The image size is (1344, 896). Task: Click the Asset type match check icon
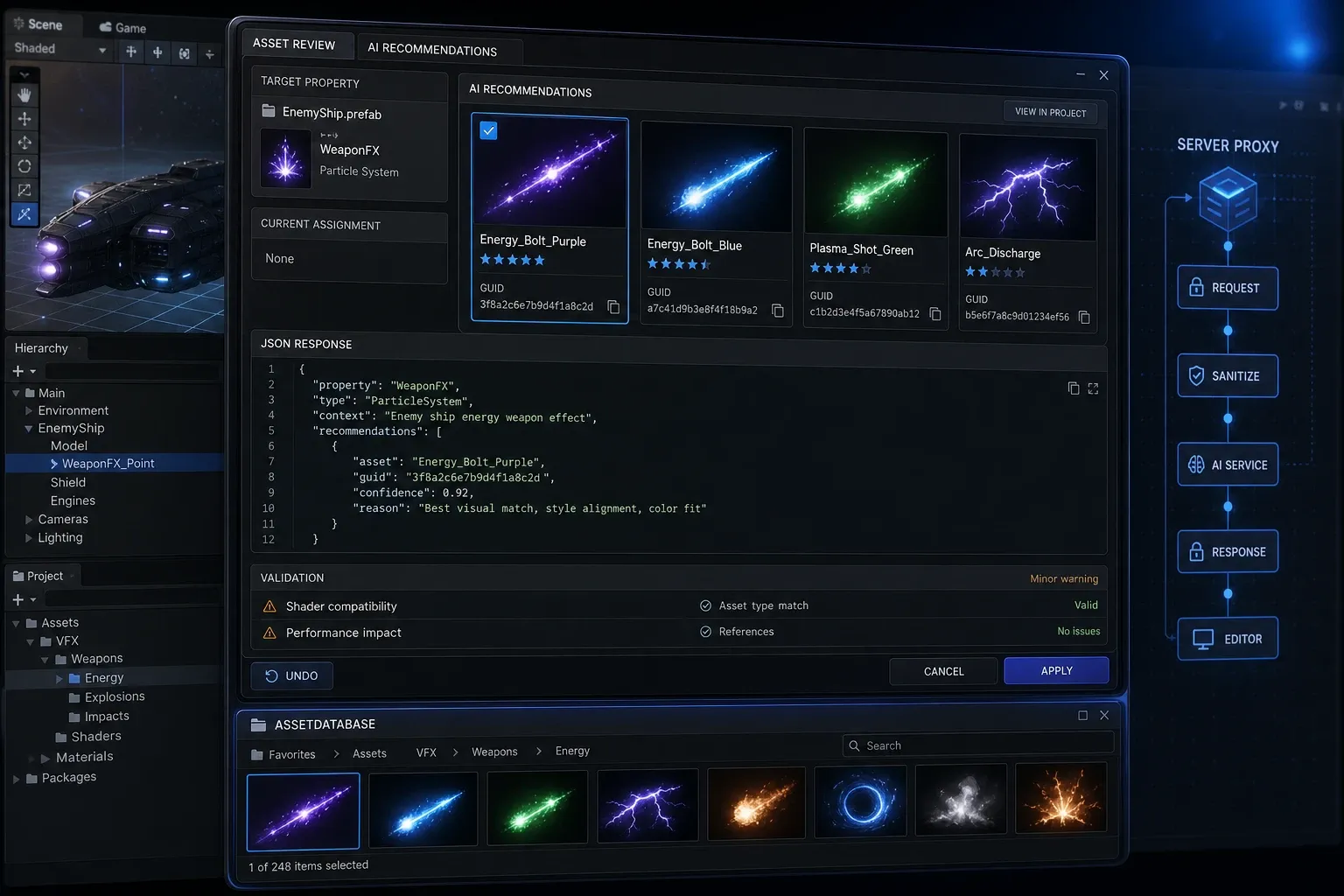pos(705,605)
